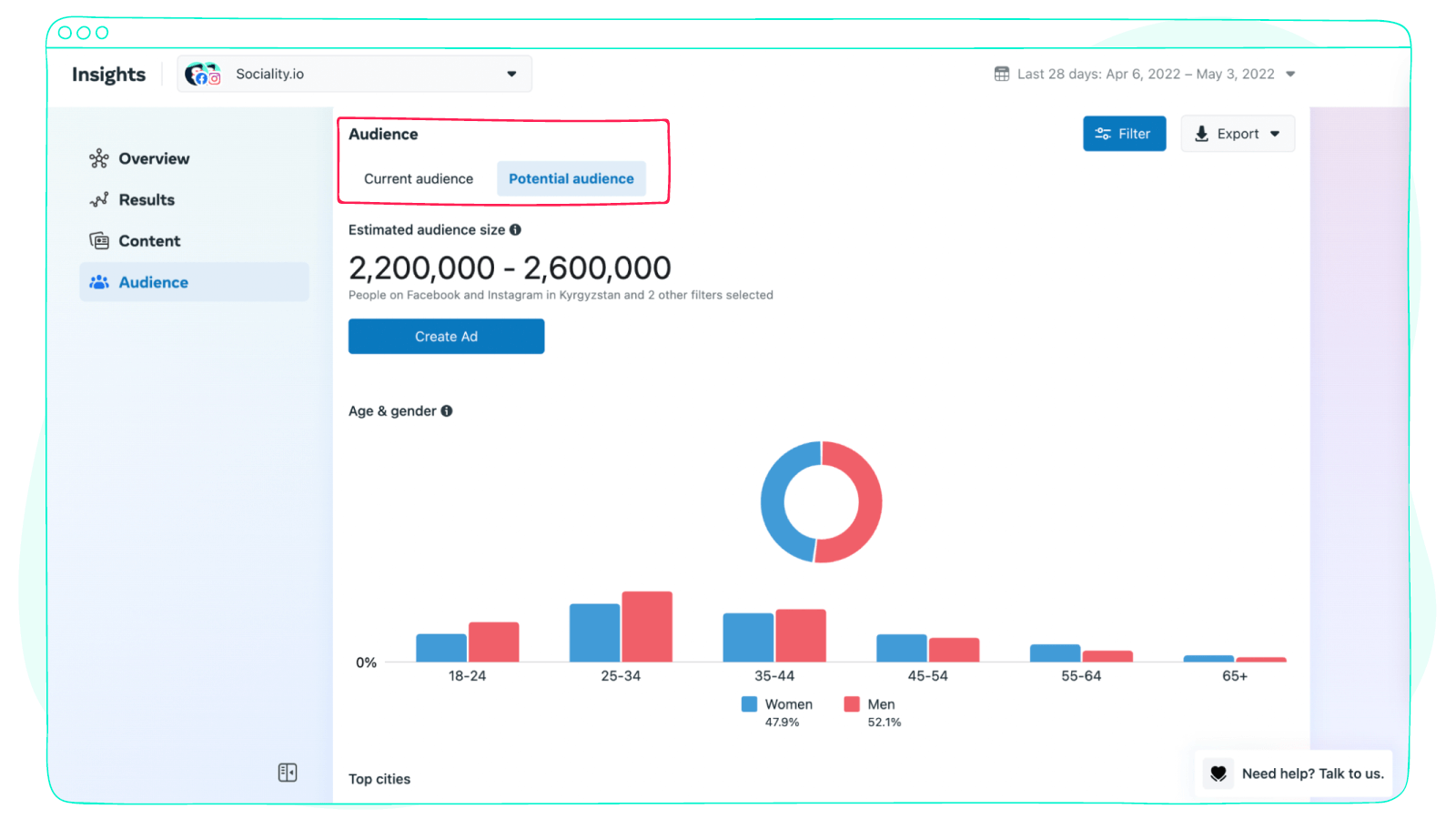The image size is (1456, 819).
Task: Select the Overview section icon in sidebar
Action: point(97,158)
